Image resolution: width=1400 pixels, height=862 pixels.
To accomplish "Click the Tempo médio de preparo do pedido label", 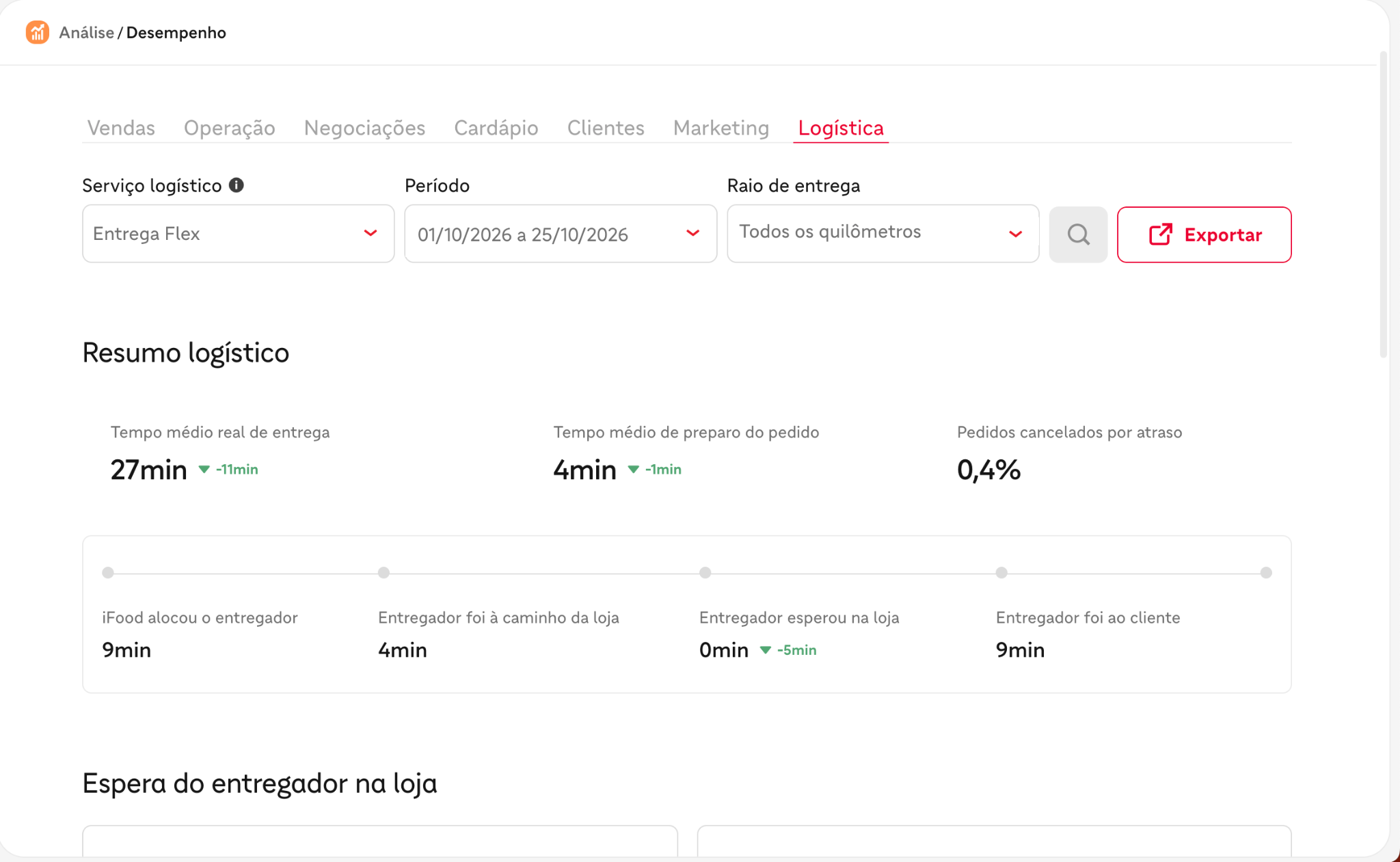I will click(686, 432).
